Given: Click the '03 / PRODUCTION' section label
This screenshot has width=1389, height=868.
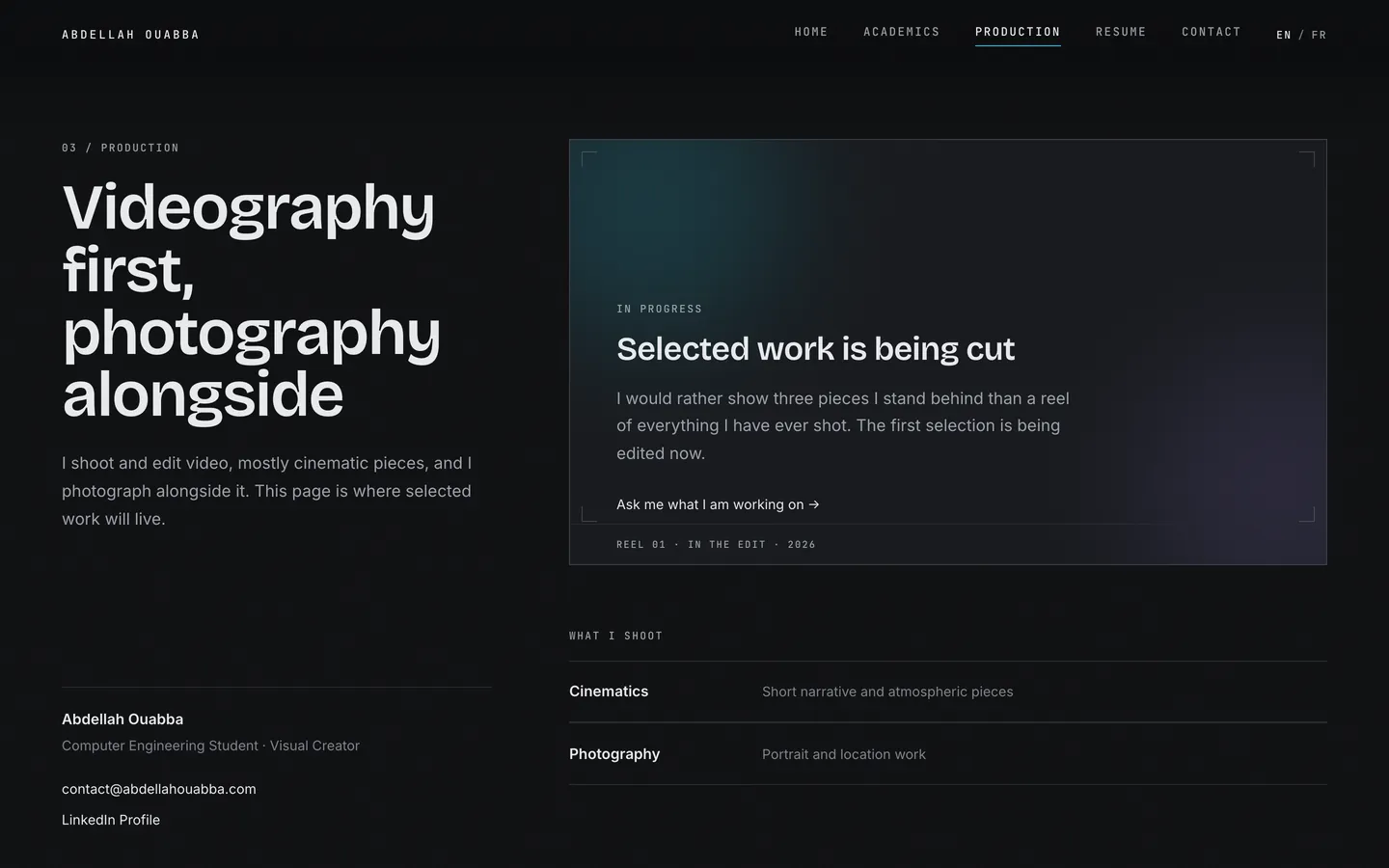Looking at the screenshot, I should (x=121, y=148).
